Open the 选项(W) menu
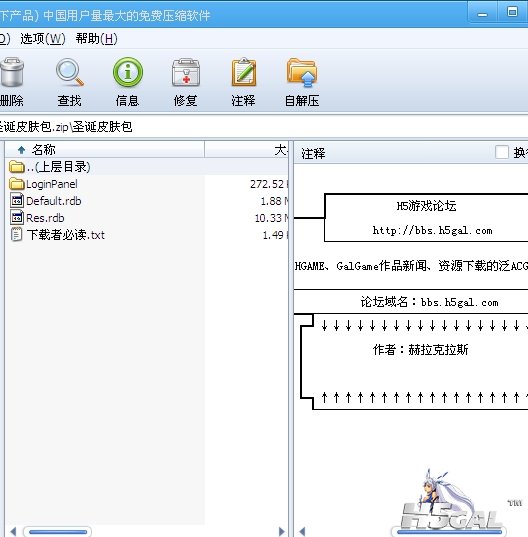 tap(43, 39)
